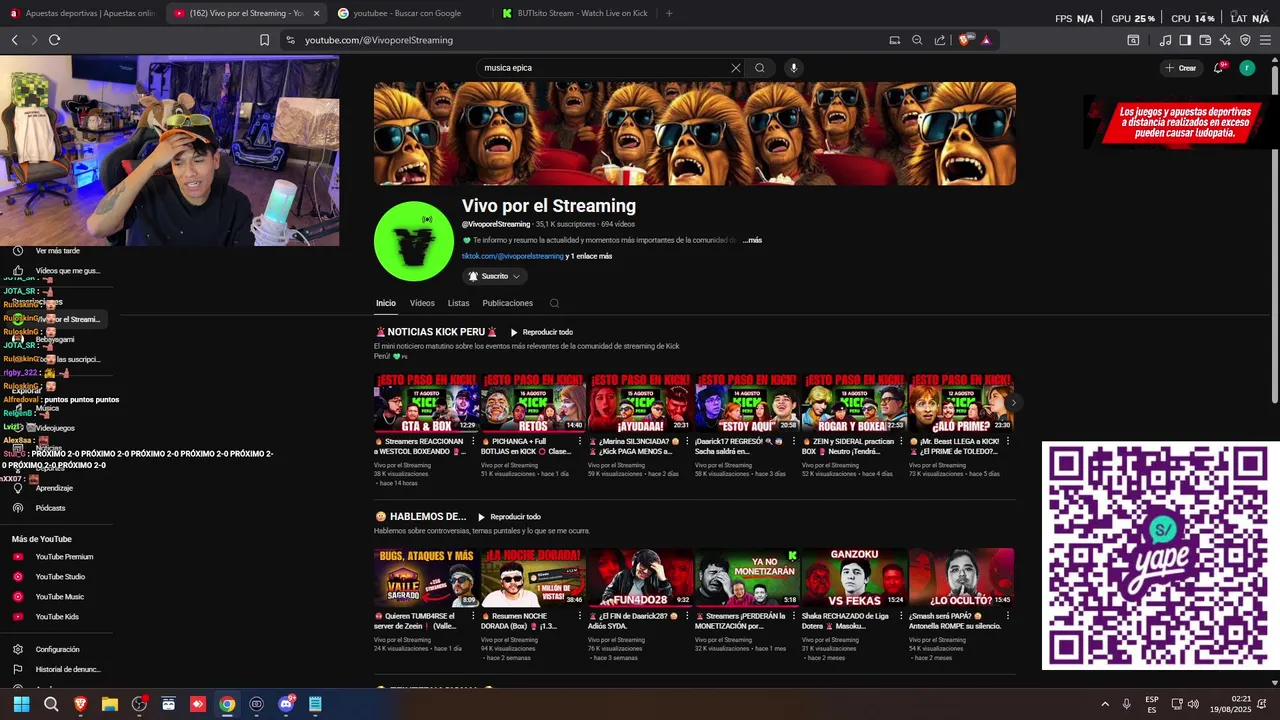
Task: Open the Suscrito subscription dropdown
Action: click(494, 276)
